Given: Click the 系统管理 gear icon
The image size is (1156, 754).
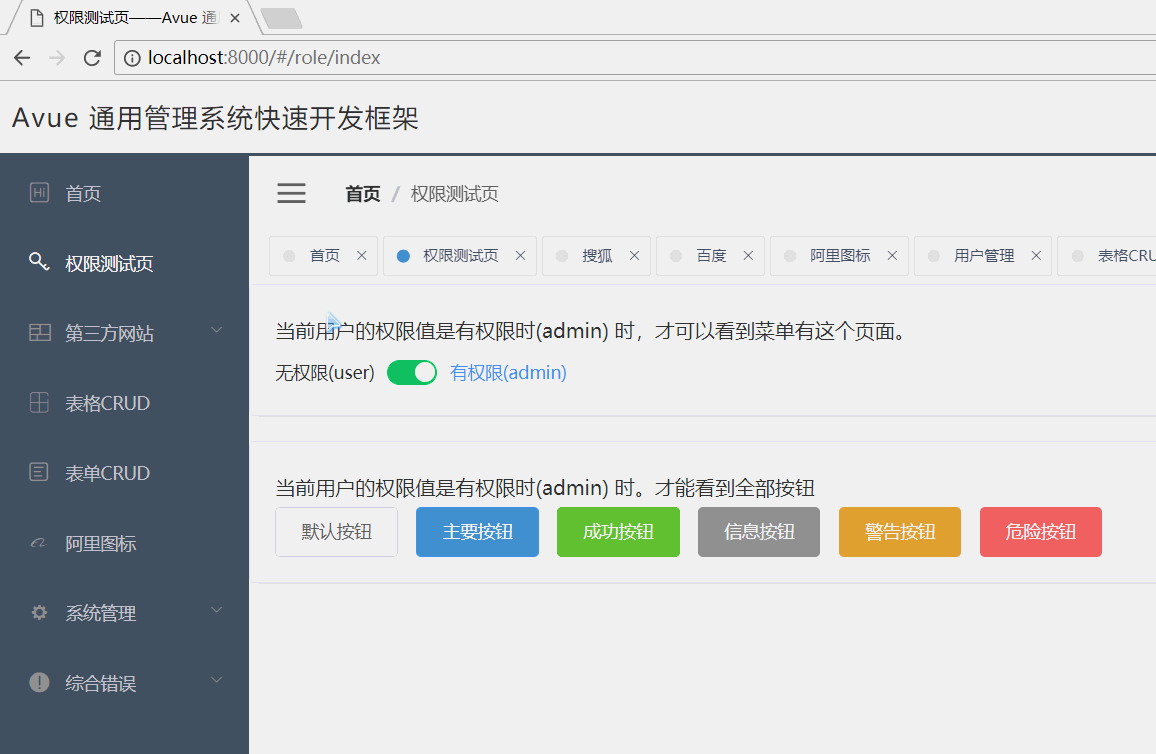Looking at the screenshot, I should tap(39, 612).
